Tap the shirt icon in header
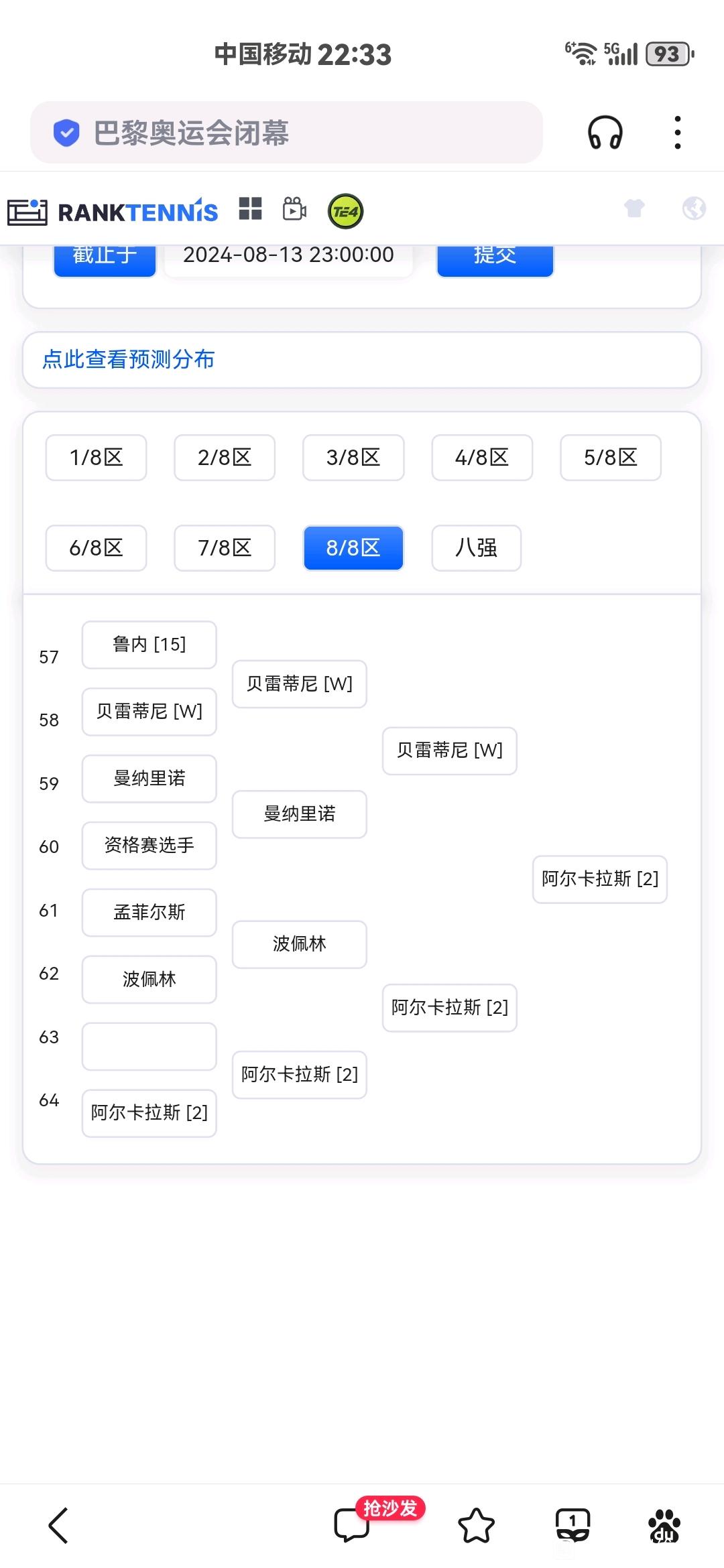Viewport: 724px width, 1568px height. [634, 208]
